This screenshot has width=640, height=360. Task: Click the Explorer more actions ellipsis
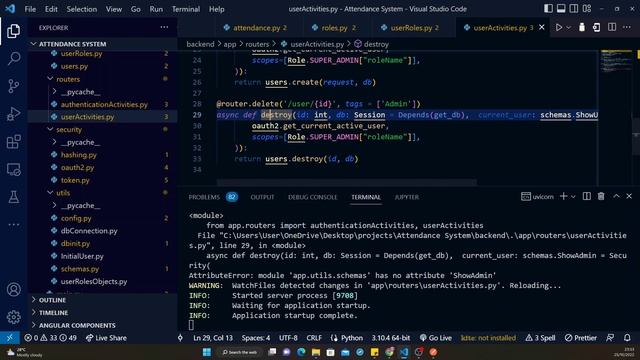pos(164,27)
